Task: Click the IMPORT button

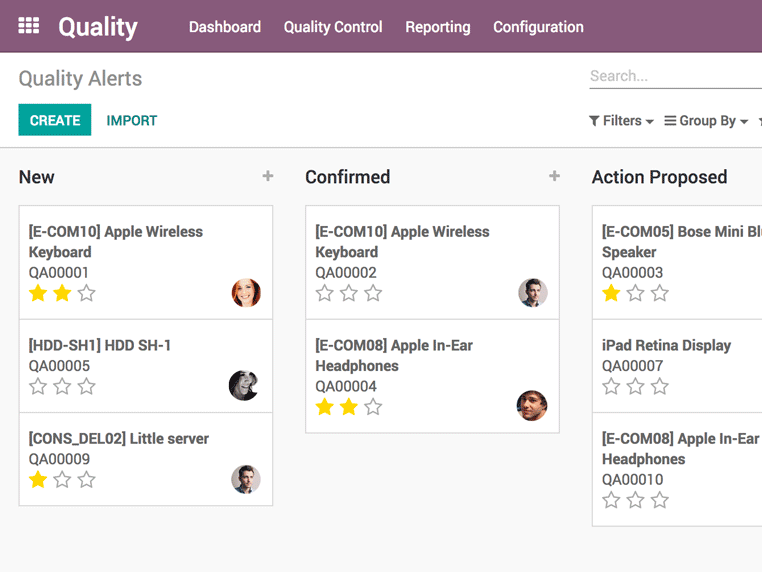Action: point(132,120)
